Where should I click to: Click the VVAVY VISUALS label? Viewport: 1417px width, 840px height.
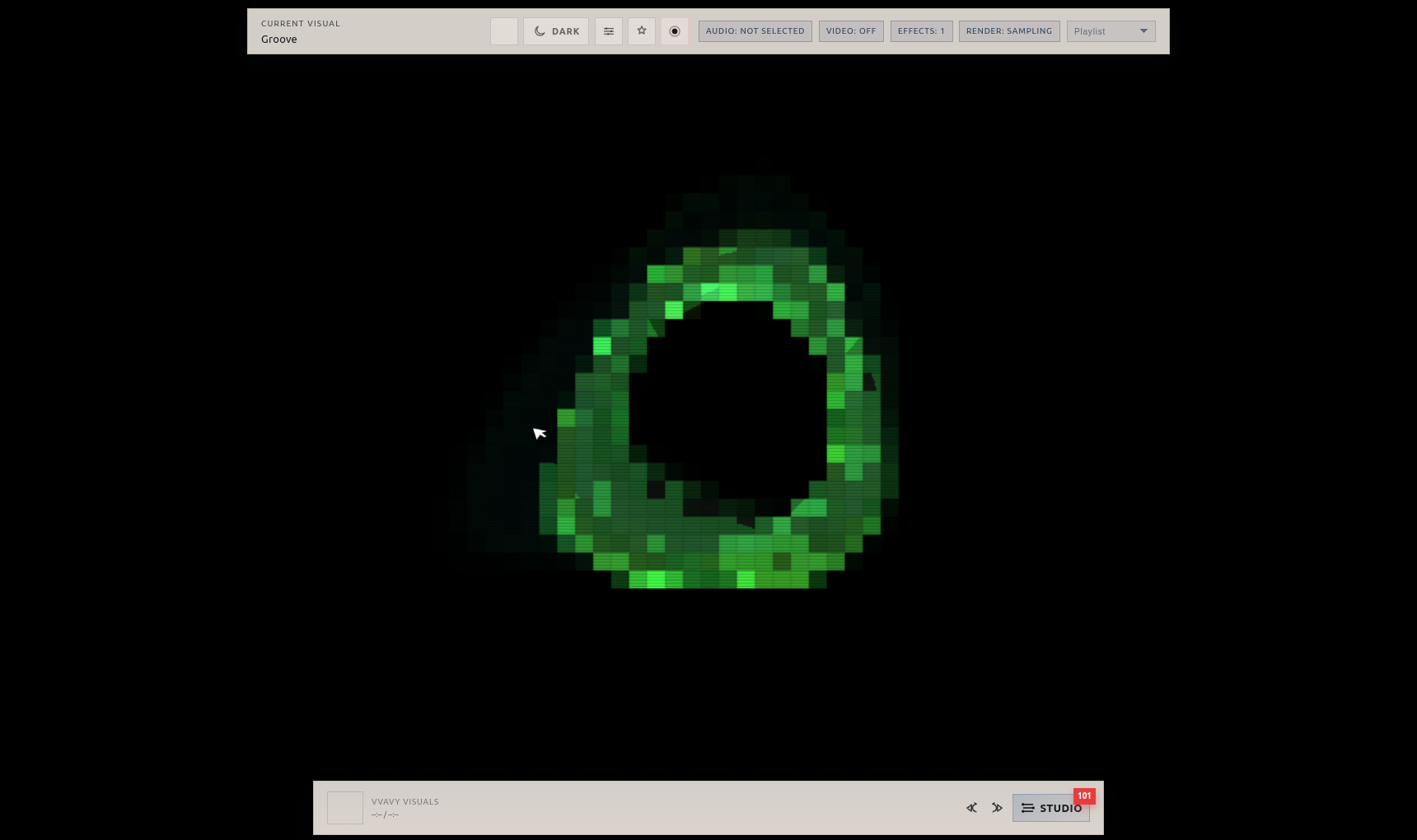(405, 801)
